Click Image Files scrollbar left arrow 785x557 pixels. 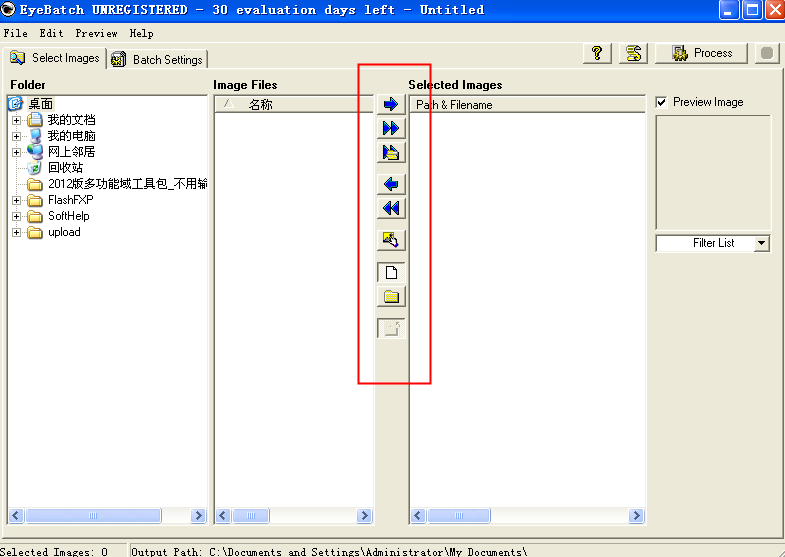223,515
